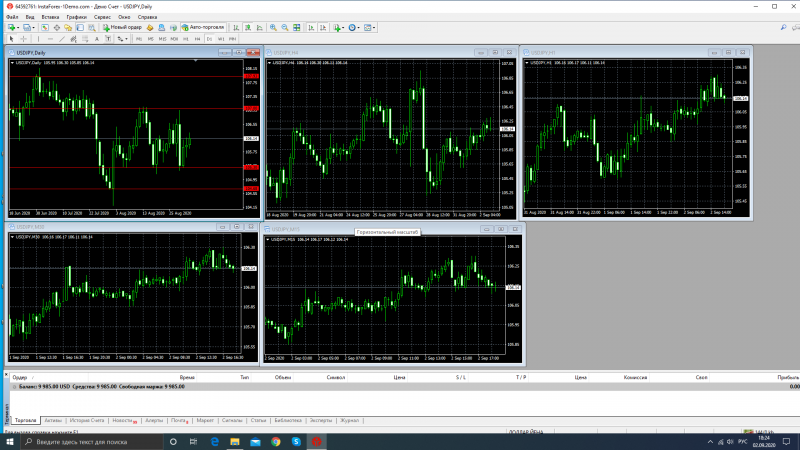Open the search magnifier at top right
This screenshot has width=800, height=450.
click(784, 28)
